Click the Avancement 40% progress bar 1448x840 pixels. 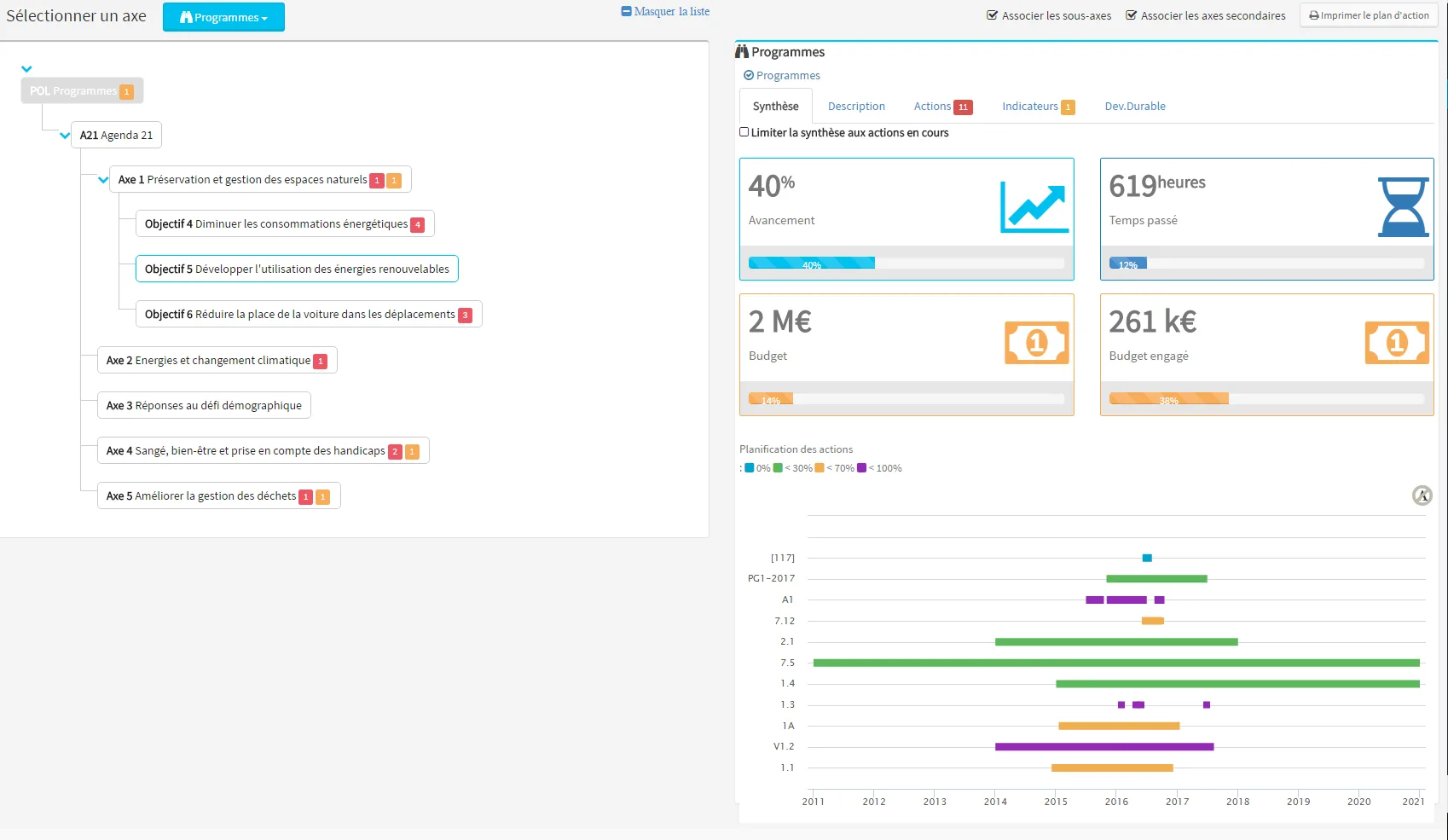(906, 264)
